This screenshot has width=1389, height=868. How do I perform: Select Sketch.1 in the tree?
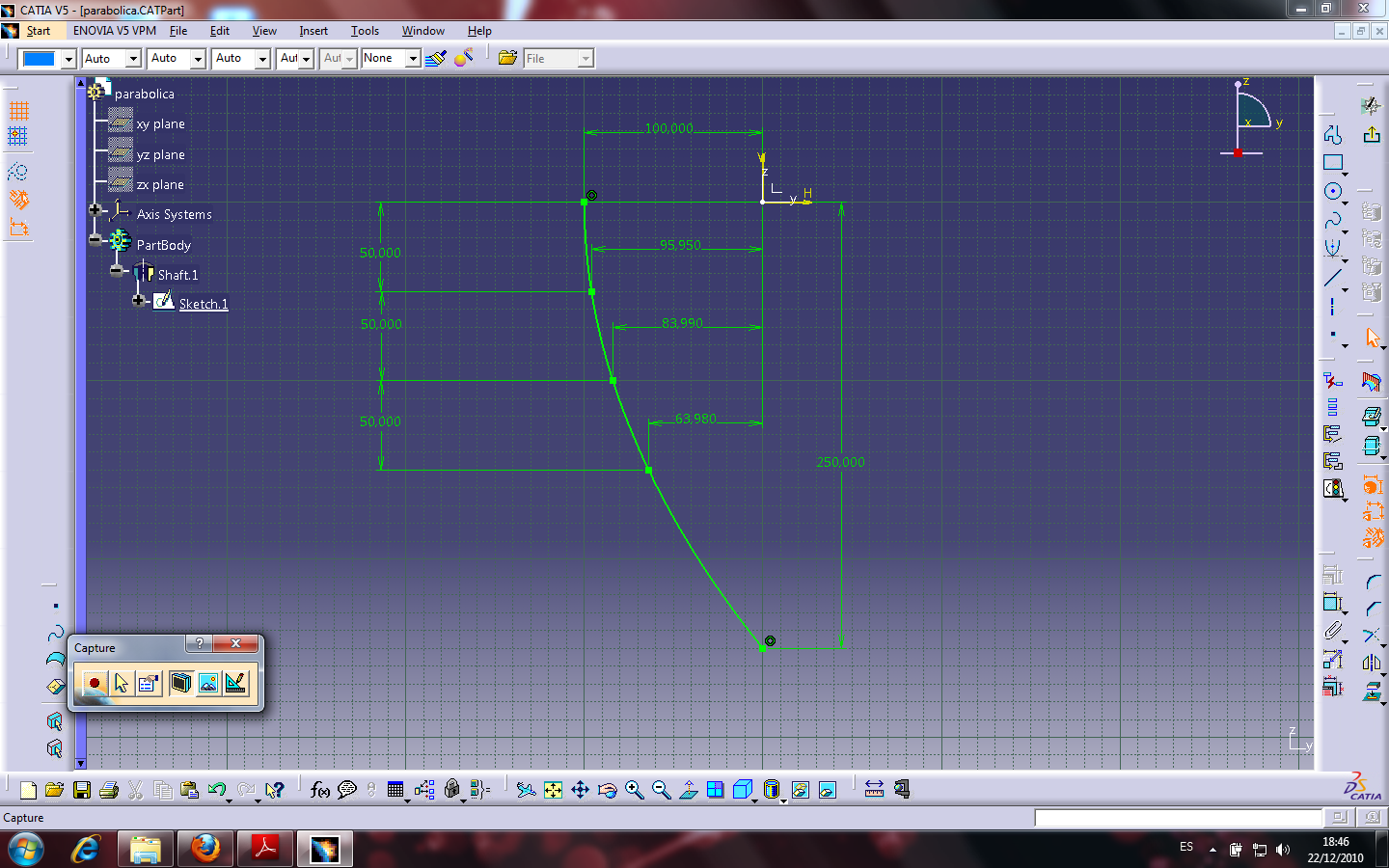204,304
